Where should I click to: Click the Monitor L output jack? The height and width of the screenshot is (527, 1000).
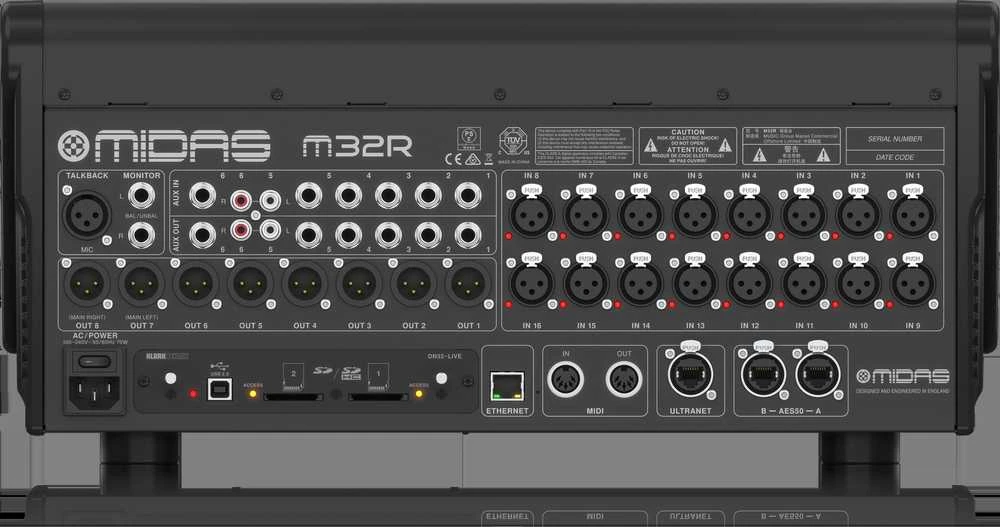pos(142,196)
